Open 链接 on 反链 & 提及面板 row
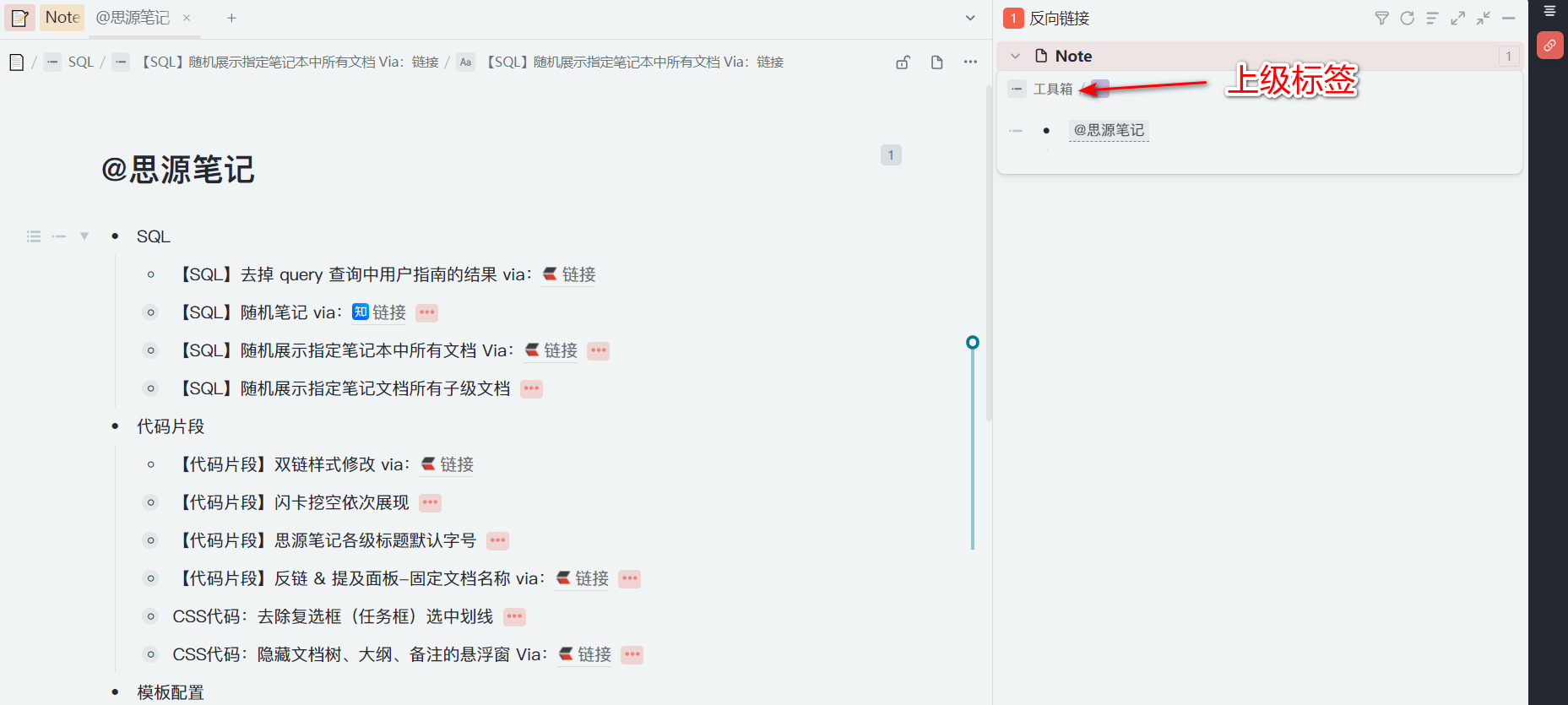Viewport: 1568px width, 705px height. click(582, 579)
